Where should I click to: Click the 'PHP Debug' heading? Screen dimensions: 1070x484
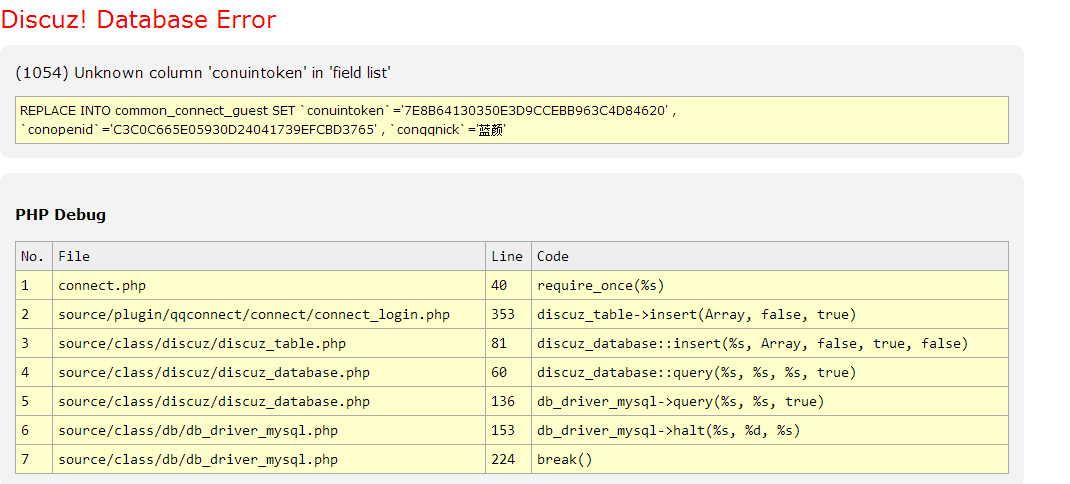61,215
